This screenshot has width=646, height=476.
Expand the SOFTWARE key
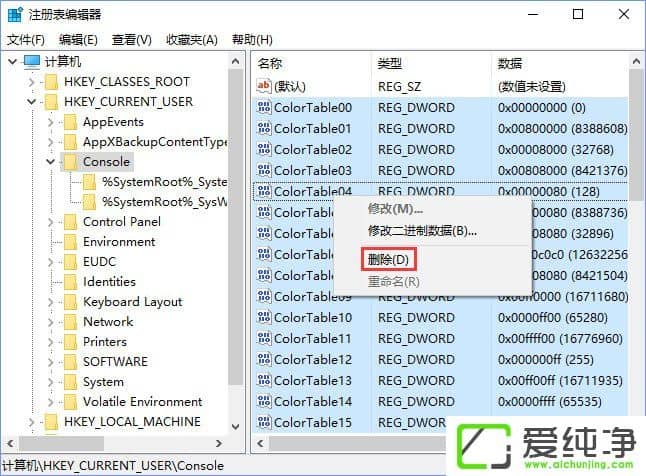pyautogui.click(x=51, y=362)
